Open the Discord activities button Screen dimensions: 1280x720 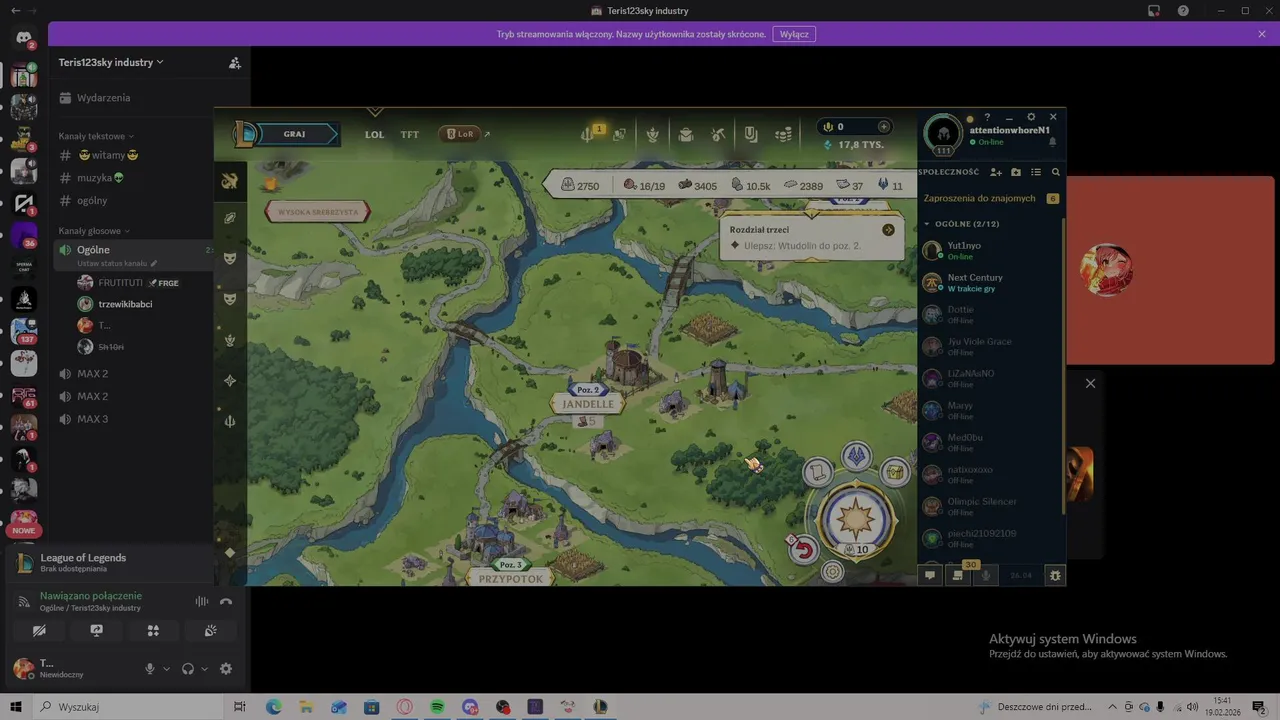153,631
